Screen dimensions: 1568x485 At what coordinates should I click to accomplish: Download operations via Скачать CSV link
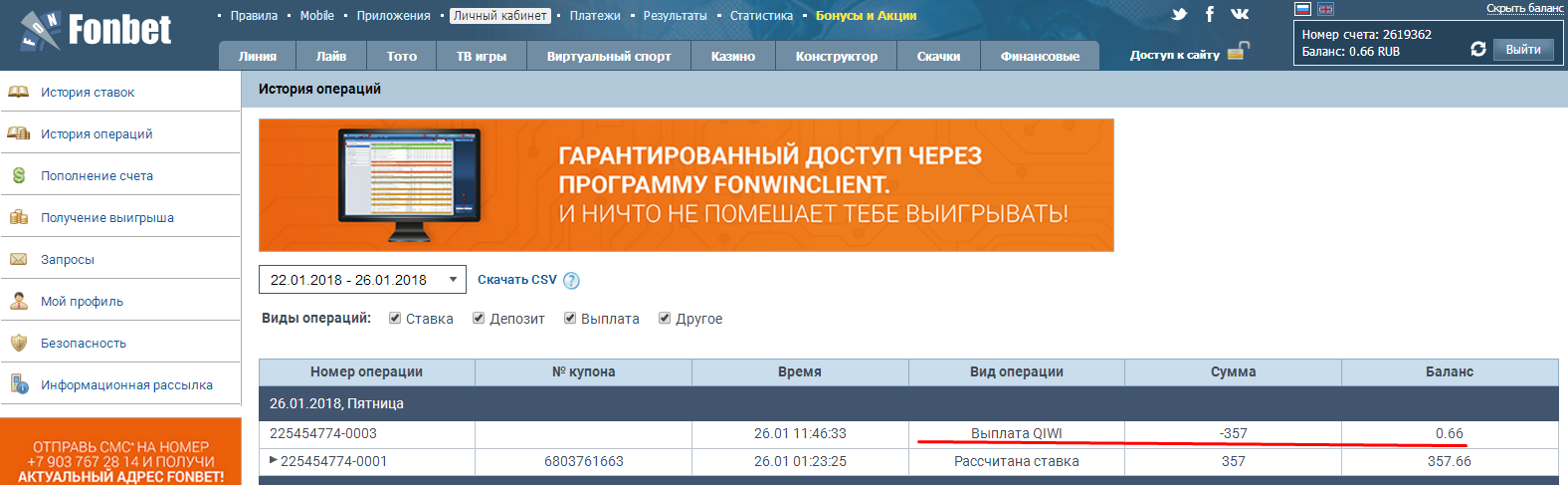[516, 280]
